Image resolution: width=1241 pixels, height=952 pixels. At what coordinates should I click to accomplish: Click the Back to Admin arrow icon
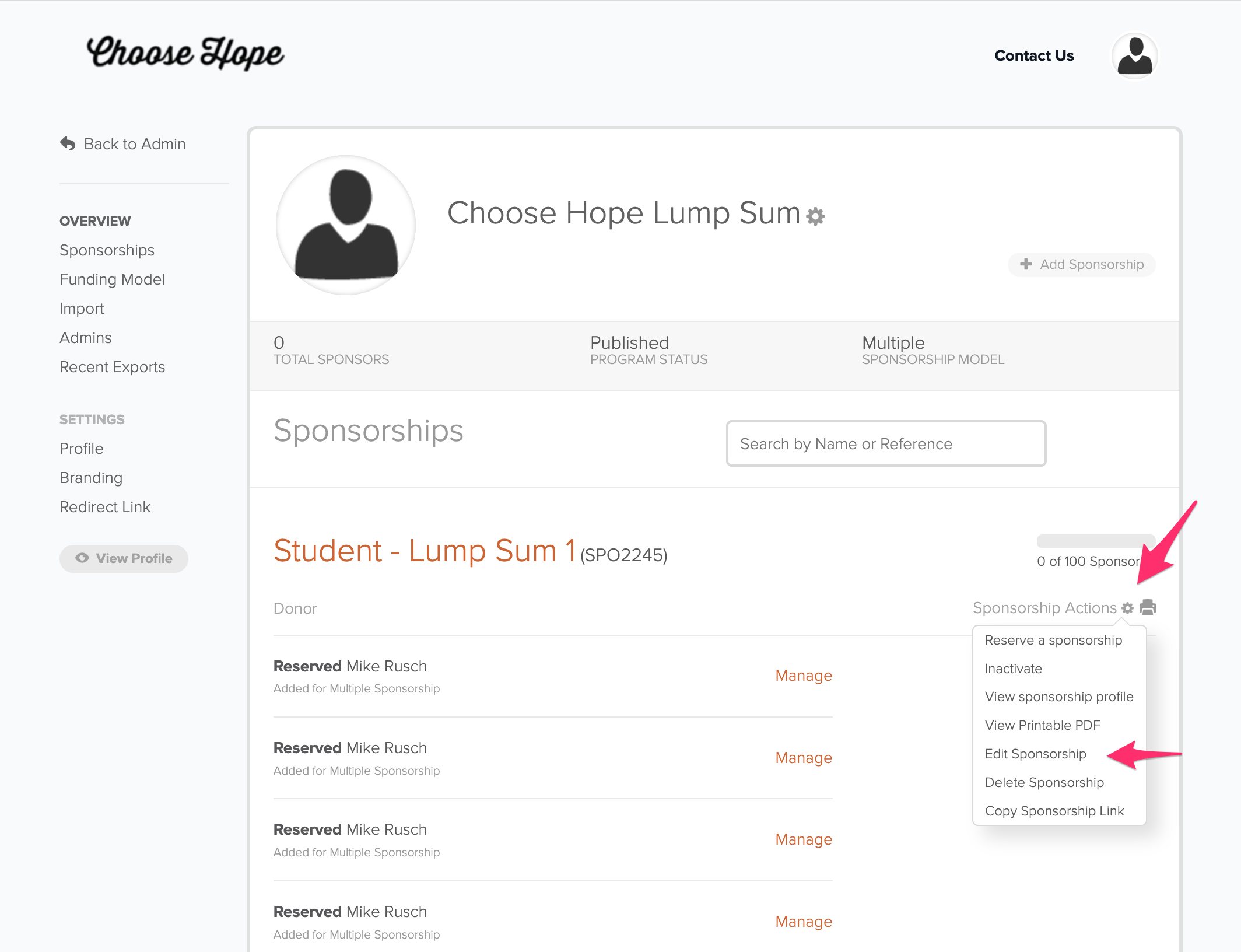[68, 143]
